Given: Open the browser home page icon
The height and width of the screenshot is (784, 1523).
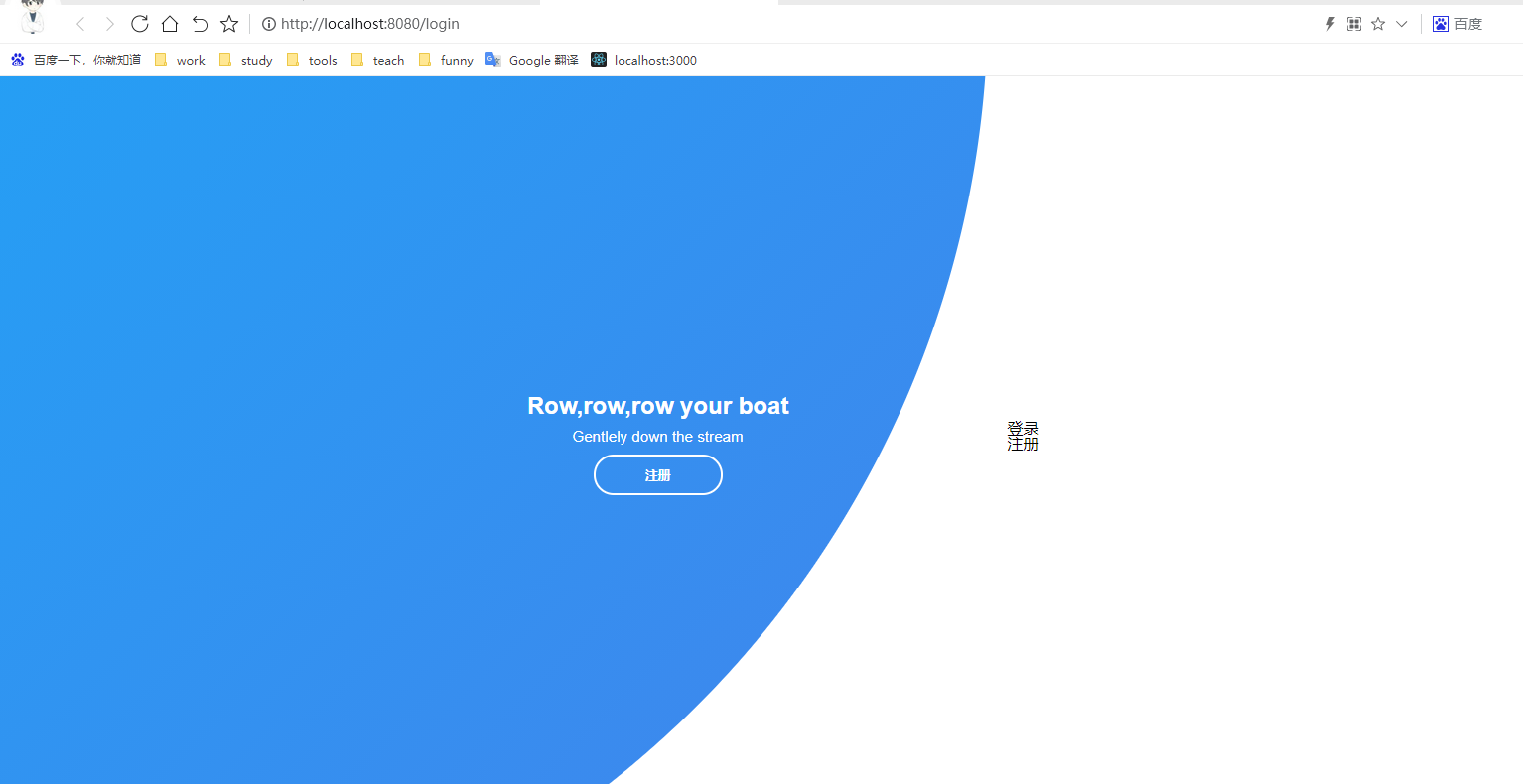Looking at the screenshot, I should click(x=170, y=24).
